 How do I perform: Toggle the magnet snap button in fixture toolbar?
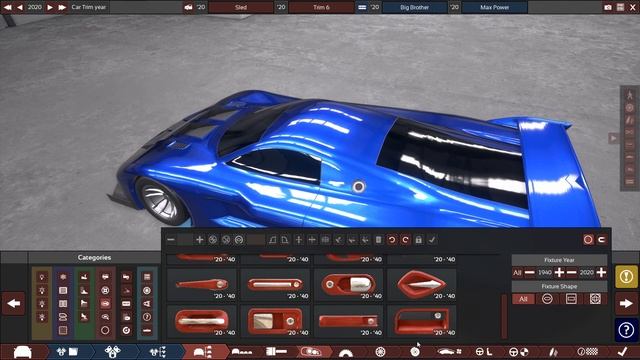(x=602, y=240)
